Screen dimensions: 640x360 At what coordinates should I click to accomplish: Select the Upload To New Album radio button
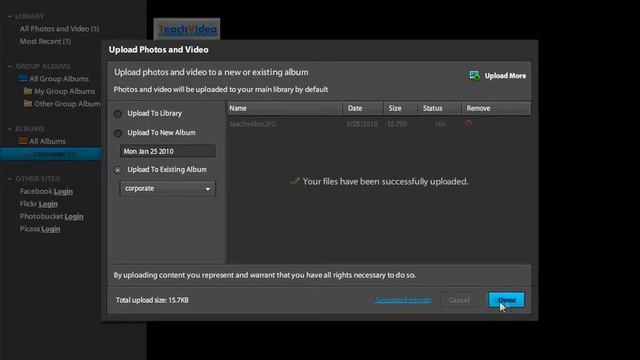[x=118, y=133]
